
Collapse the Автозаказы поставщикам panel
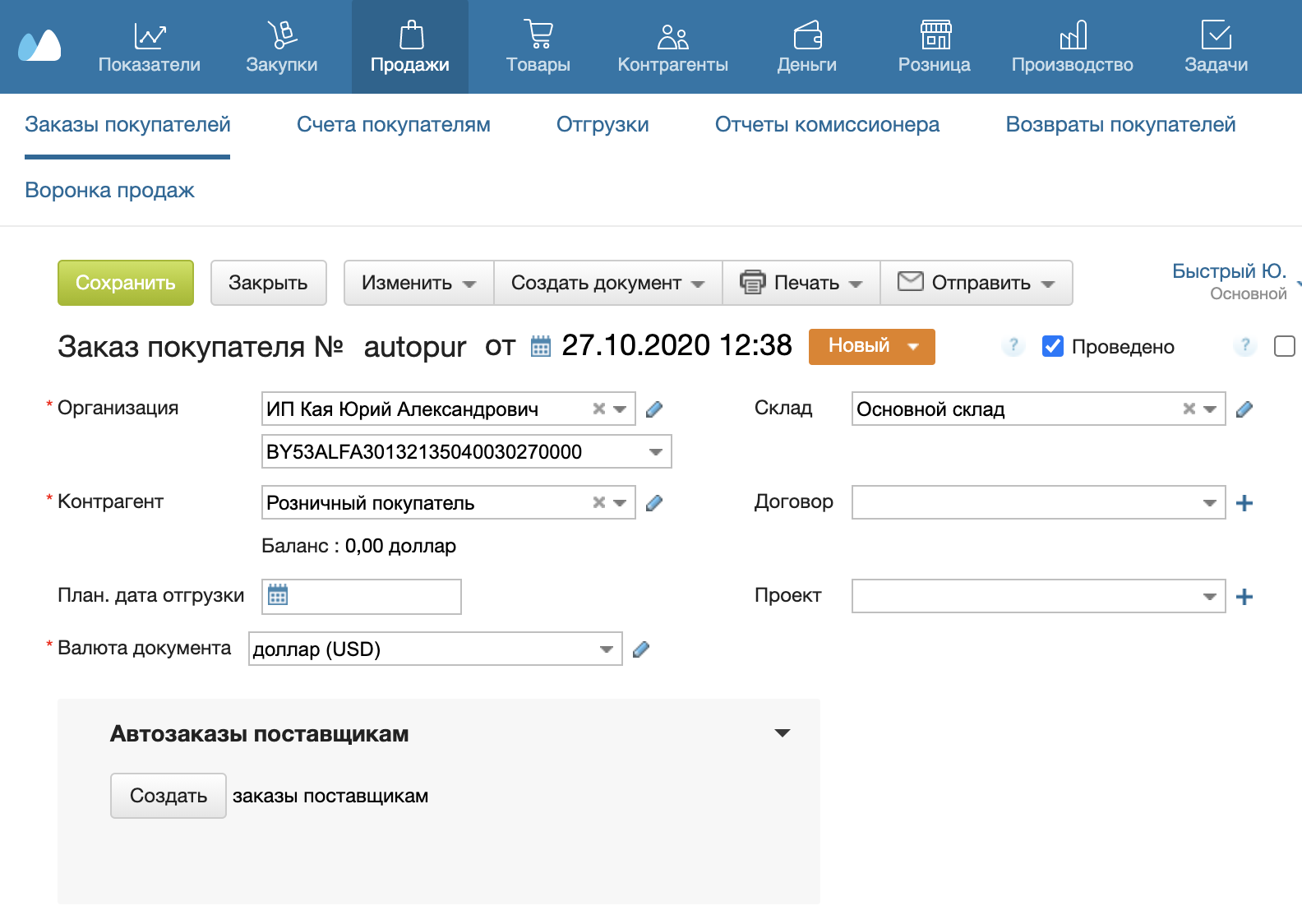coord(783,732)
